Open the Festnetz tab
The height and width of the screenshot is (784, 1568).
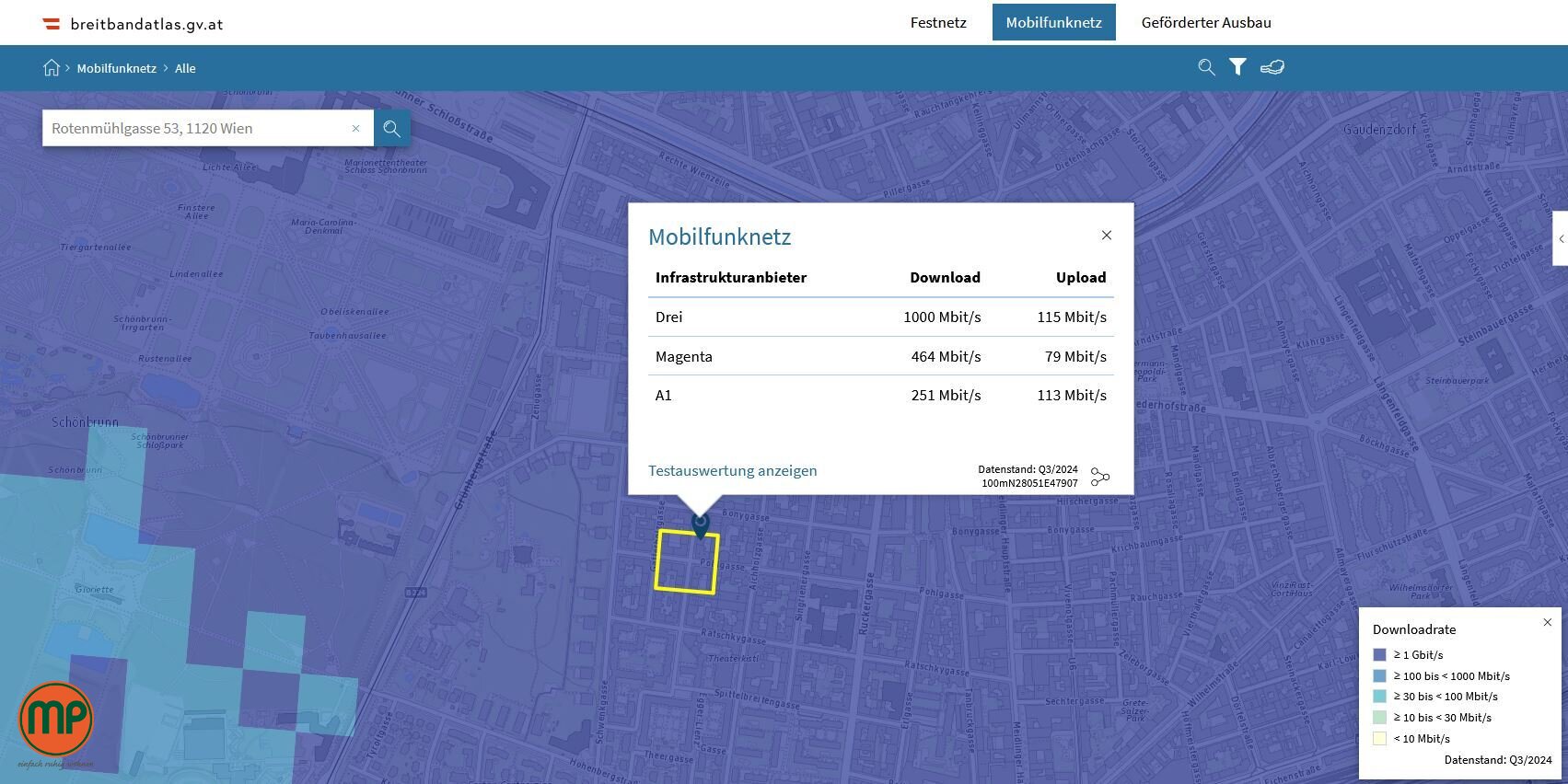click(938, 22)
